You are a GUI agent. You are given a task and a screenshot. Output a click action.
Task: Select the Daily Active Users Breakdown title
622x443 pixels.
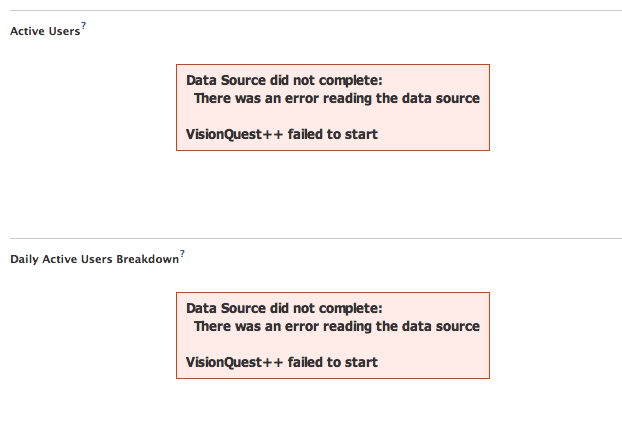[95, 260]
